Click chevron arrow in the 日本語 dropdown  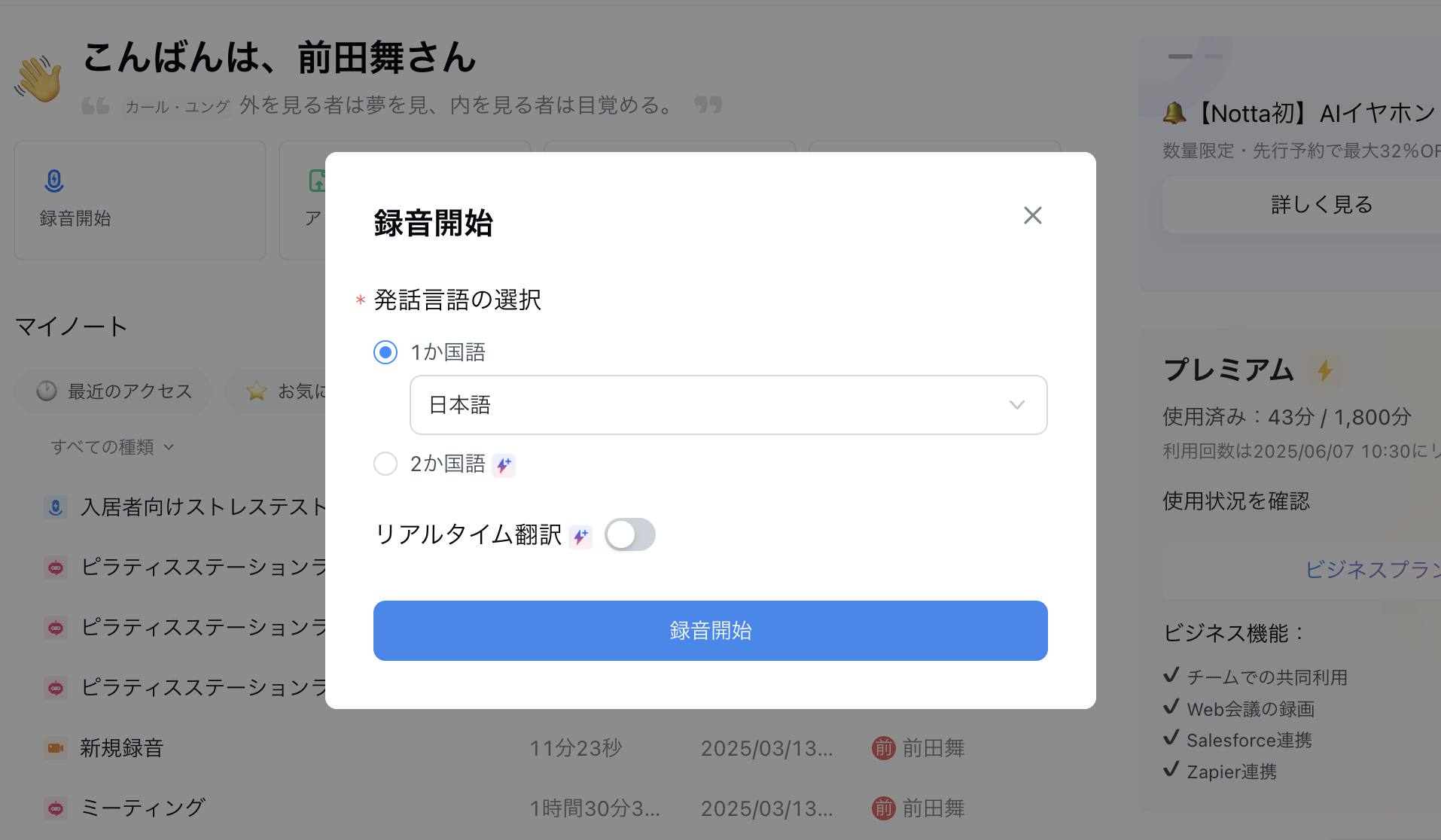pyautogui.click(x=1017, y=405)
